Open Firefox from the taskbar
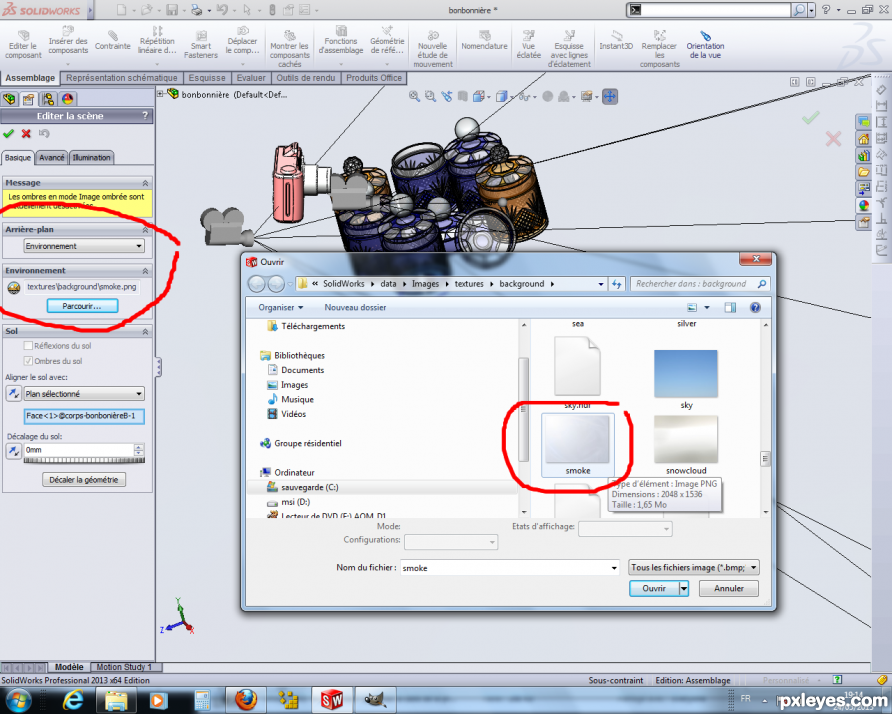The image size is (892, 714). 246,699
